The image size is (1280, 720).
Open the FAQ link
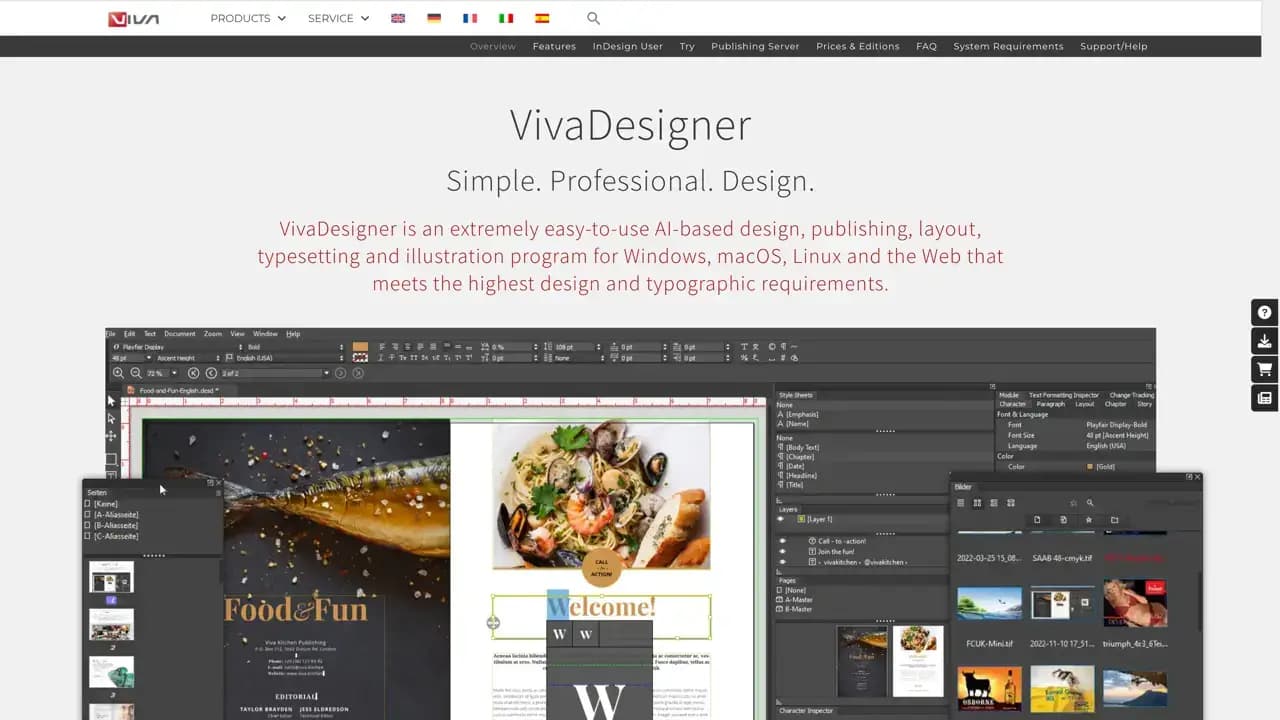pyautogui.click(x=926, y=46)
